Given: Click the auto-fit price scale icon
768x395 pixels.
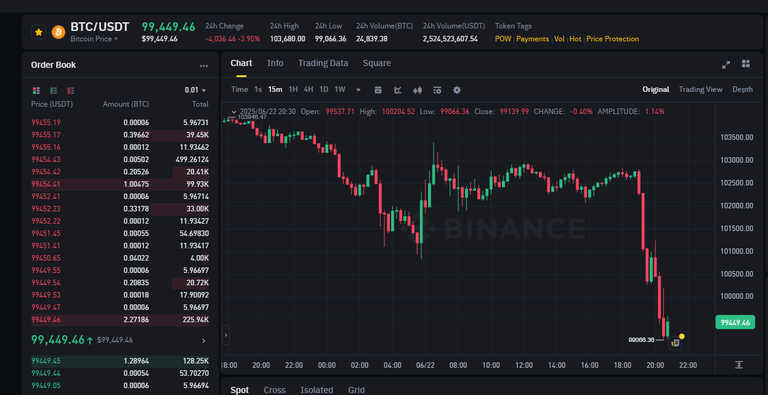Looking at the screenshot, I should (739, 365).
